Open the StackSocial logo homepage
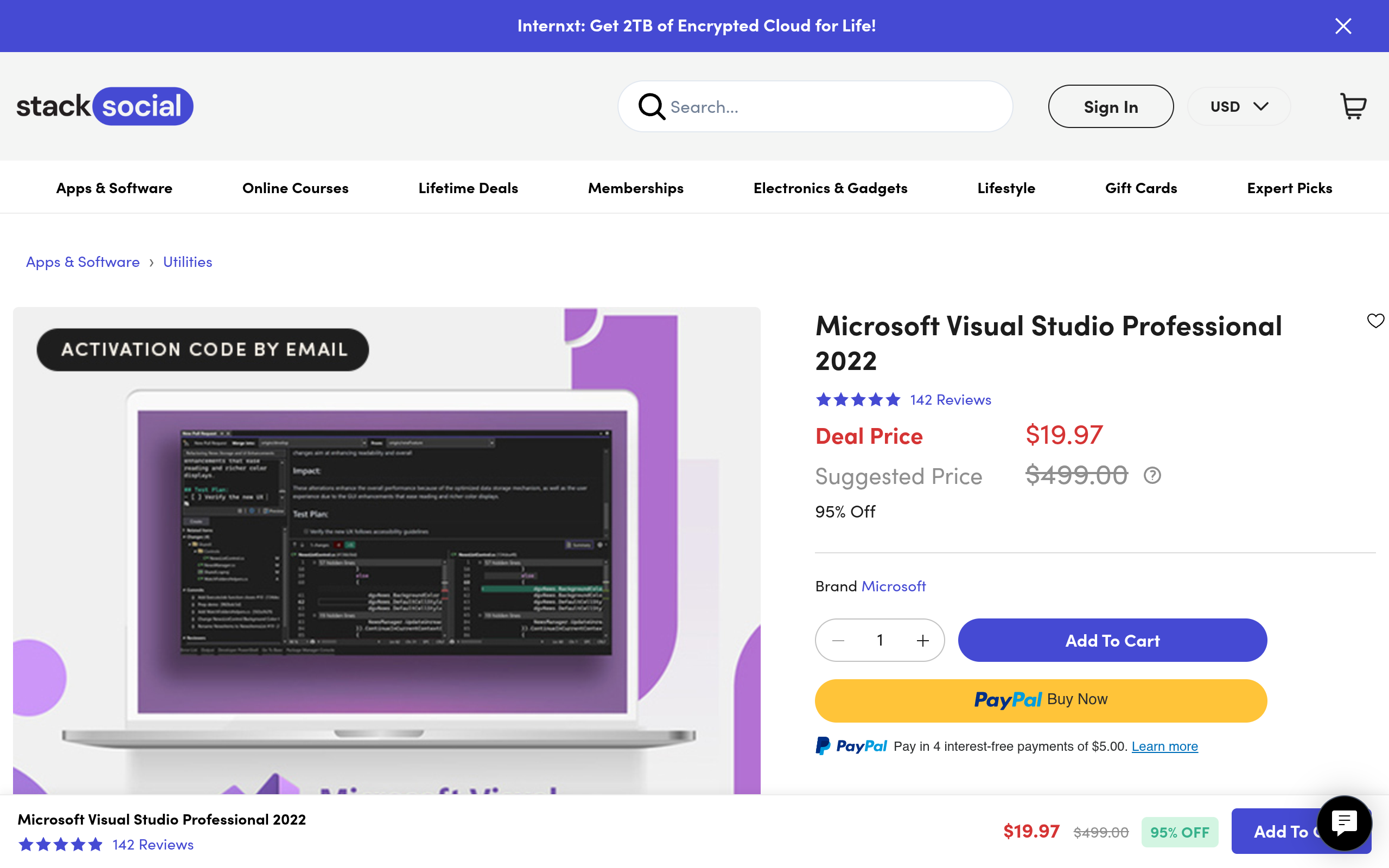1389x868 pixels. (x=105, y=106)
